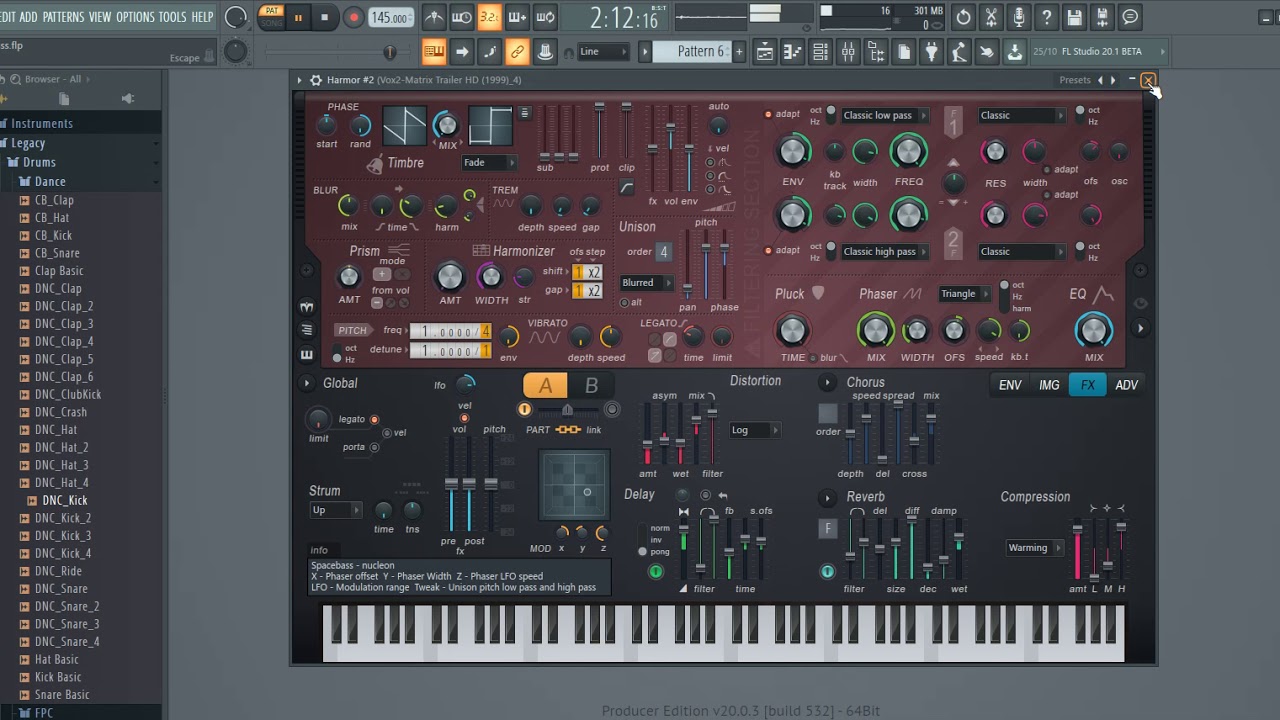Toggle the unison alt switch
Screen dimensions: 1280x720
pos(624,303)
